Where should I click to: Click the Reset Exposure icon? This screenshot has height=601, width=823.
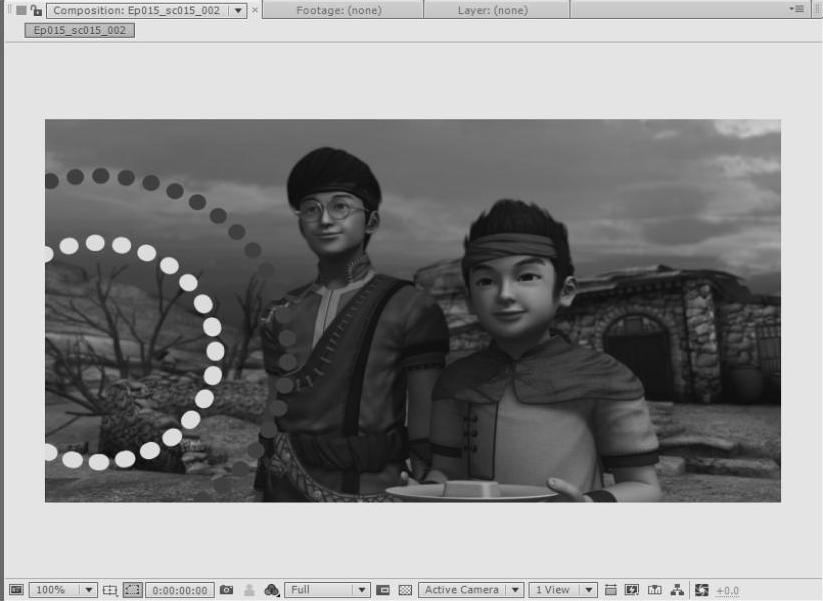[702, 590]
